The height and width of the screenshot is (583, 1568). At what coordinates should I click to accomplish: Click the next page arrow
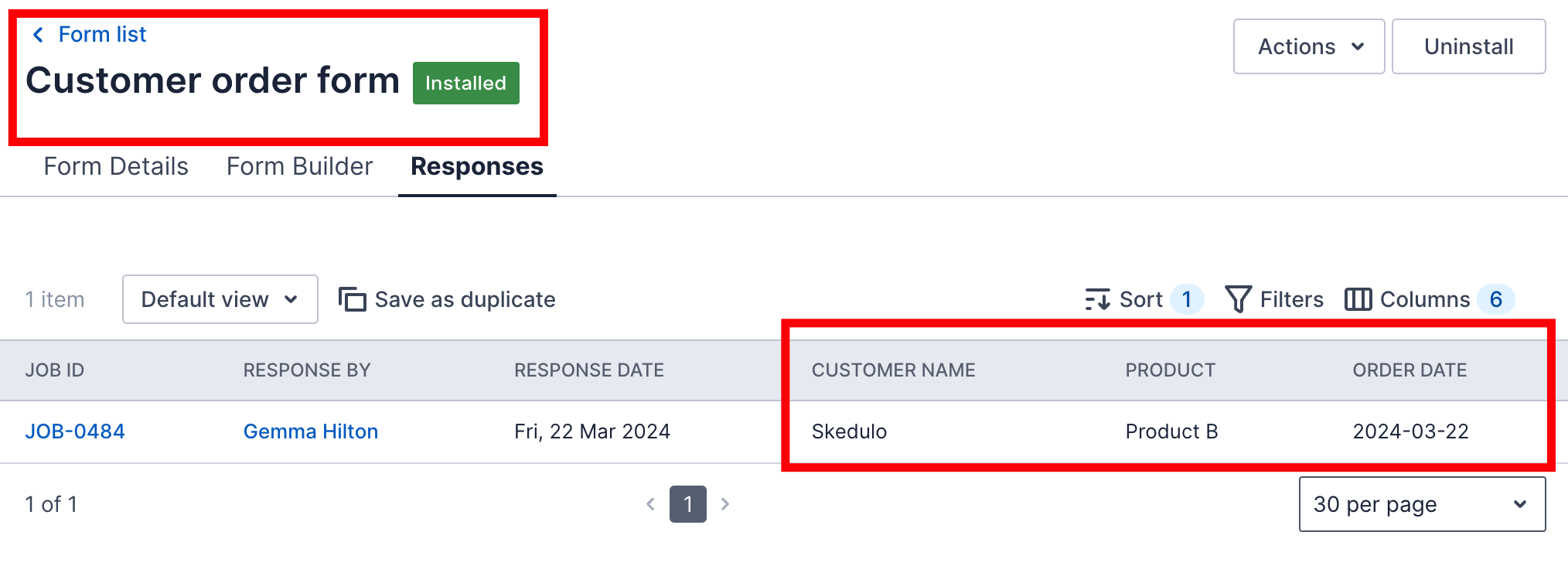point(725,504)
